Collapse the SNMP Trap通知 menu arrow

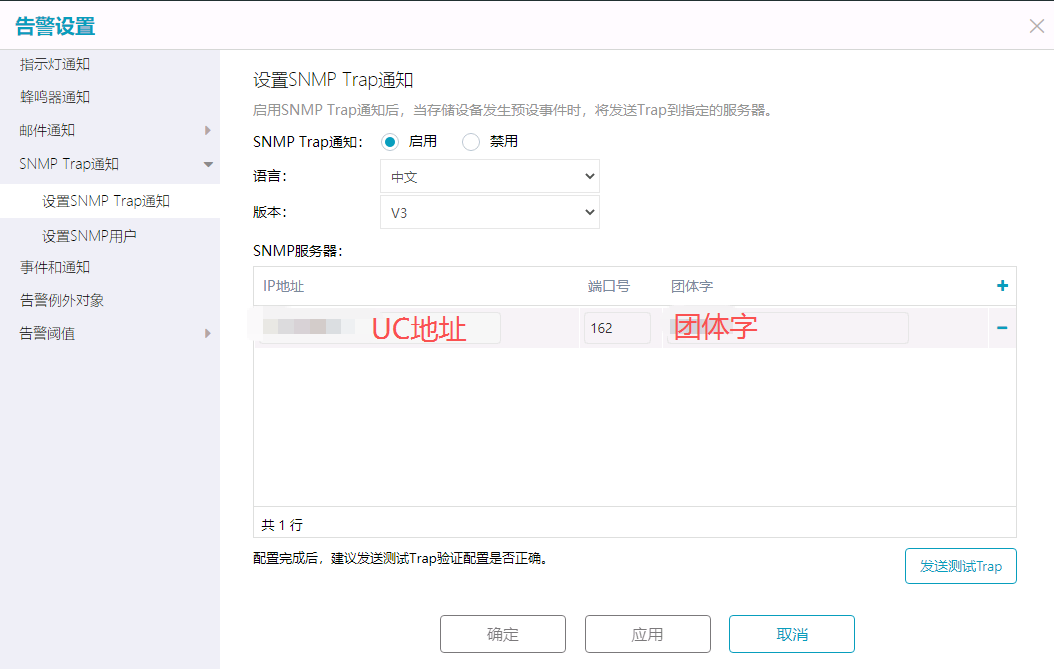click(x=208, y=164)
